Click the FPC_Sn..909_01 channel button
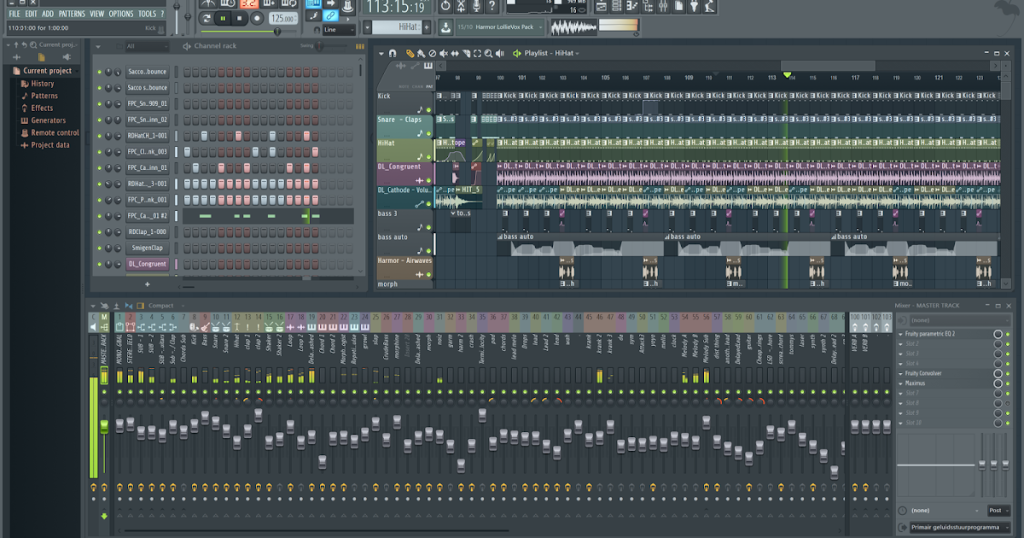Screen dimensions: 1024x538 click(147, 104)
